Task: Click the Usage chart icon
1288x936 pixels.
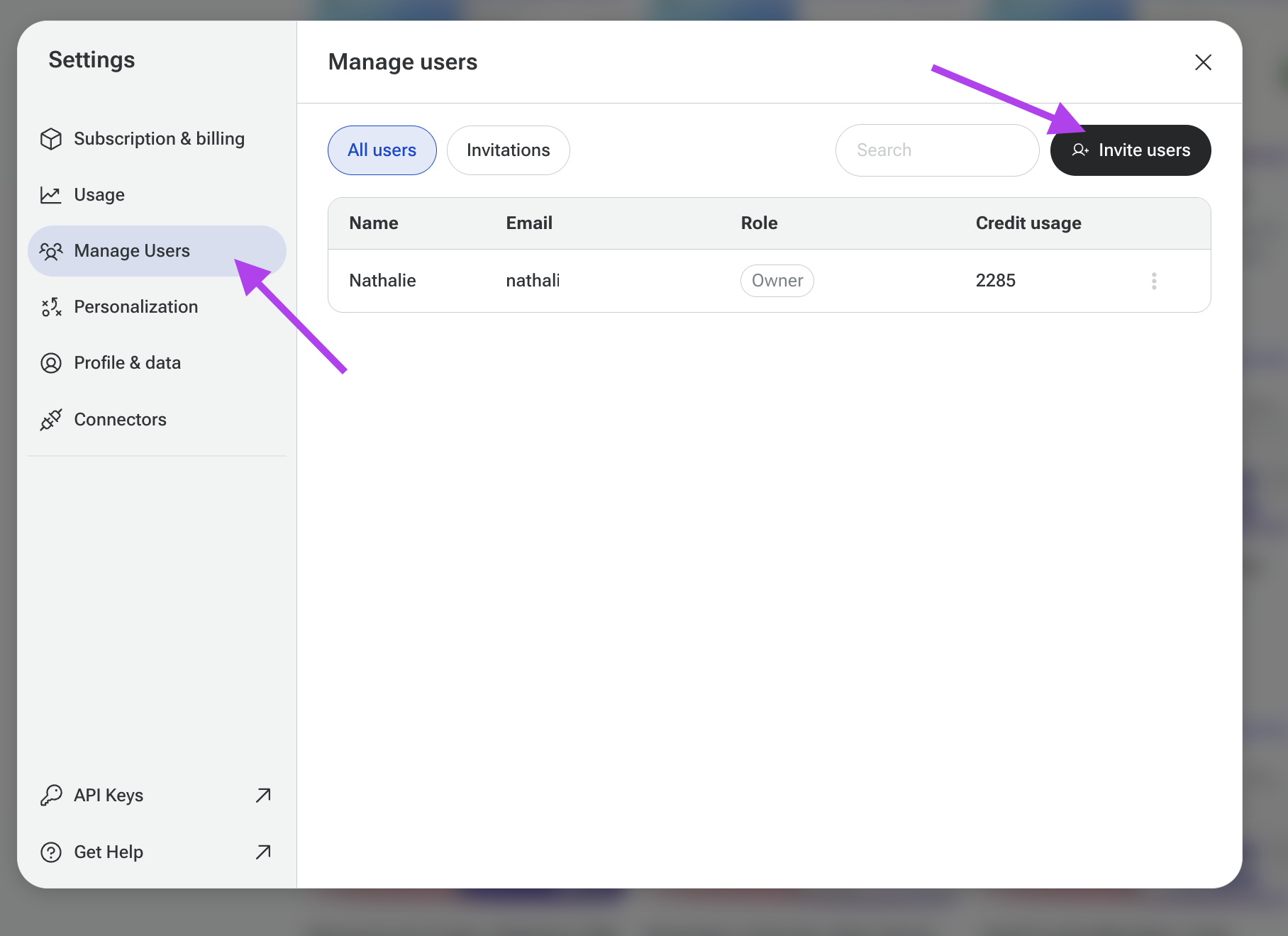Action: [x=51, y=195]
